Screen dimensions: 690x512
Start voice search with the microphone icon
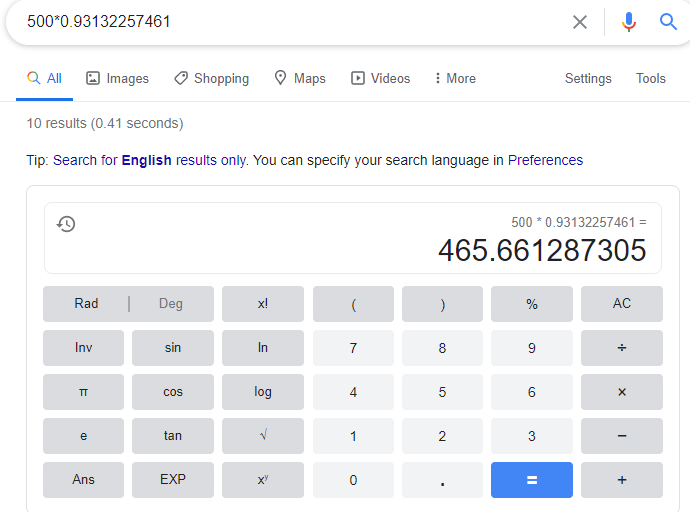tap(629, 22)
